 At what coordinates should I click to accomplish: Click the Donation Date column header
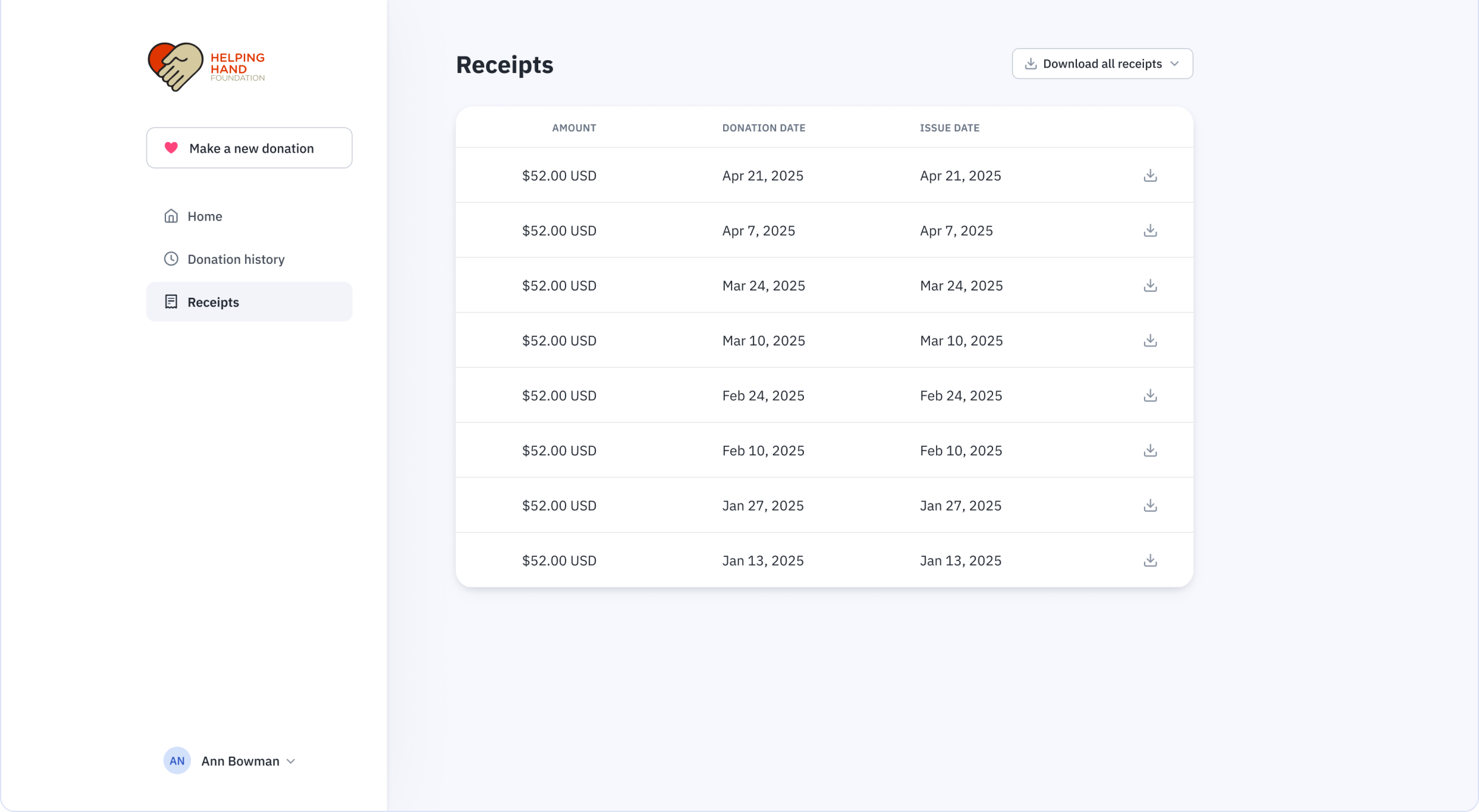[763, 128]
